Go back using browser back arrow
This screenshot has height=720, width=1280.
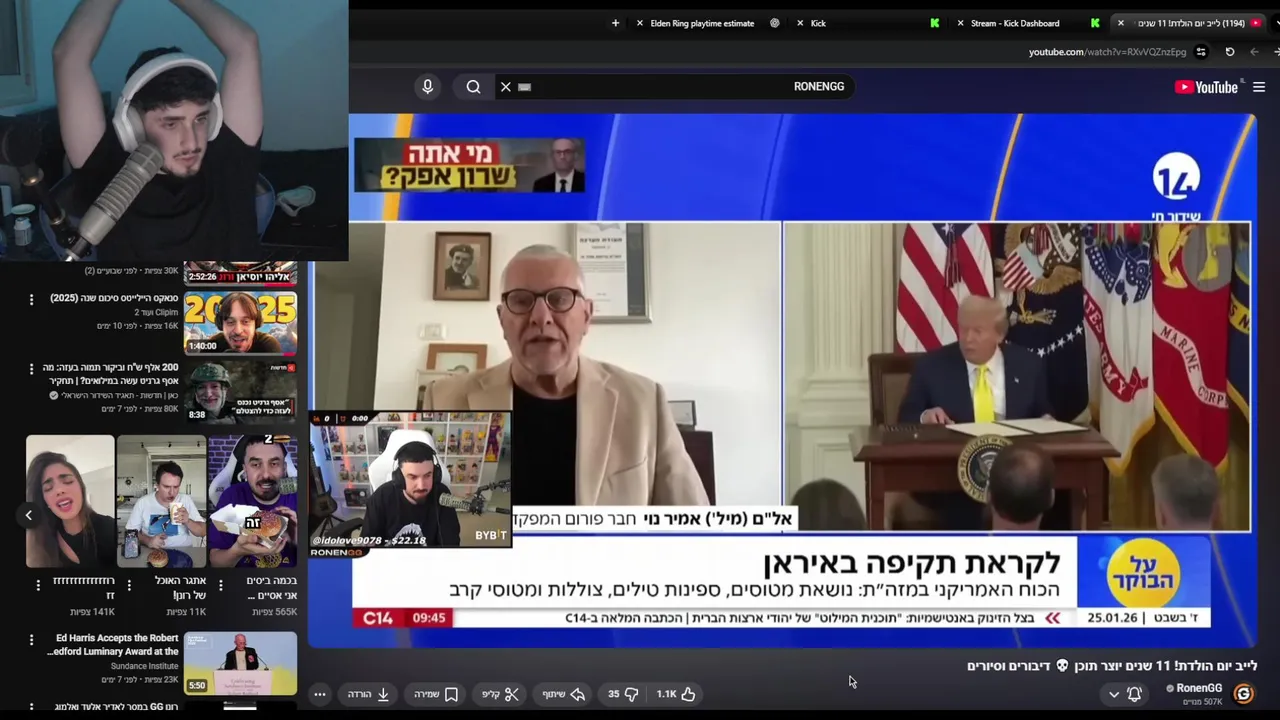pyautogui.click(x=1254, y=52)
